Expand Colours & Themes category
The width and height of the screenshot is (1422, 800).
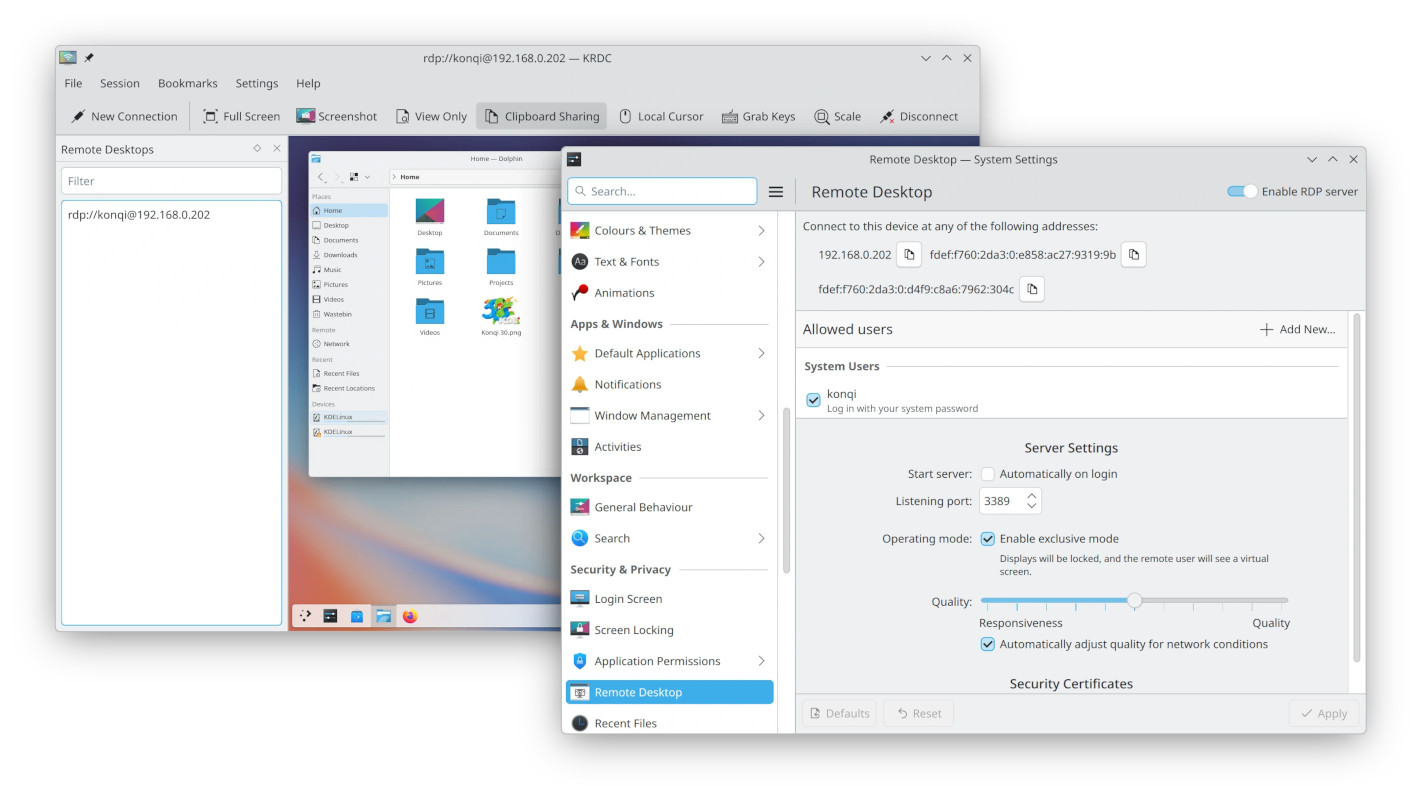point(761,230)
